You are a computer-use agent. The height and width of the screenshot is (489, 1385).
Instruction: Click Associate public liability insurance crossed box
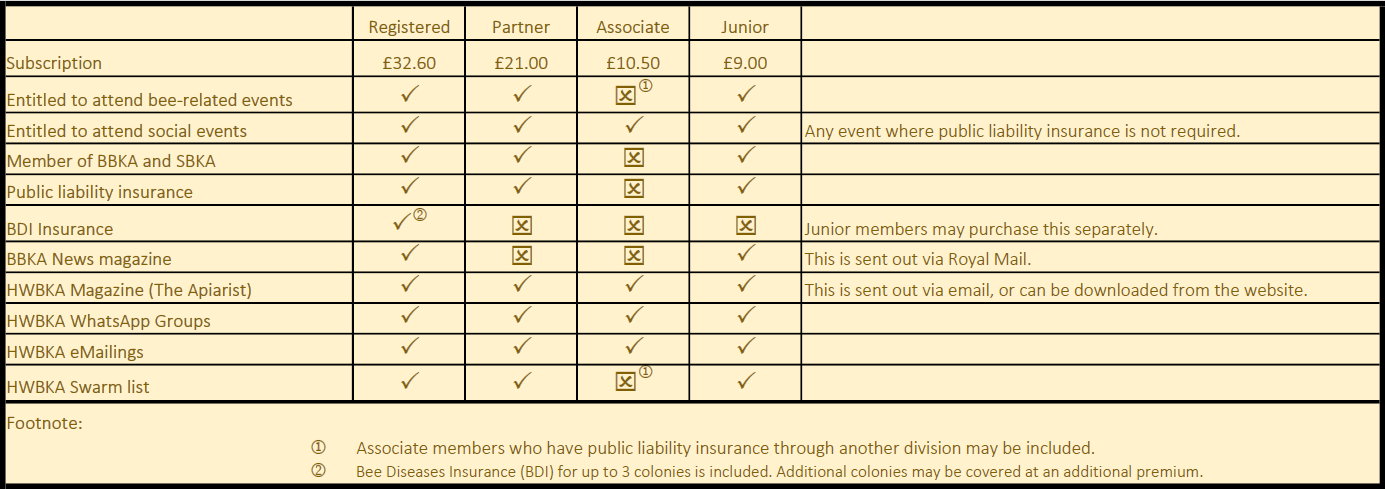pyautogui.click(x=633, y=187)
